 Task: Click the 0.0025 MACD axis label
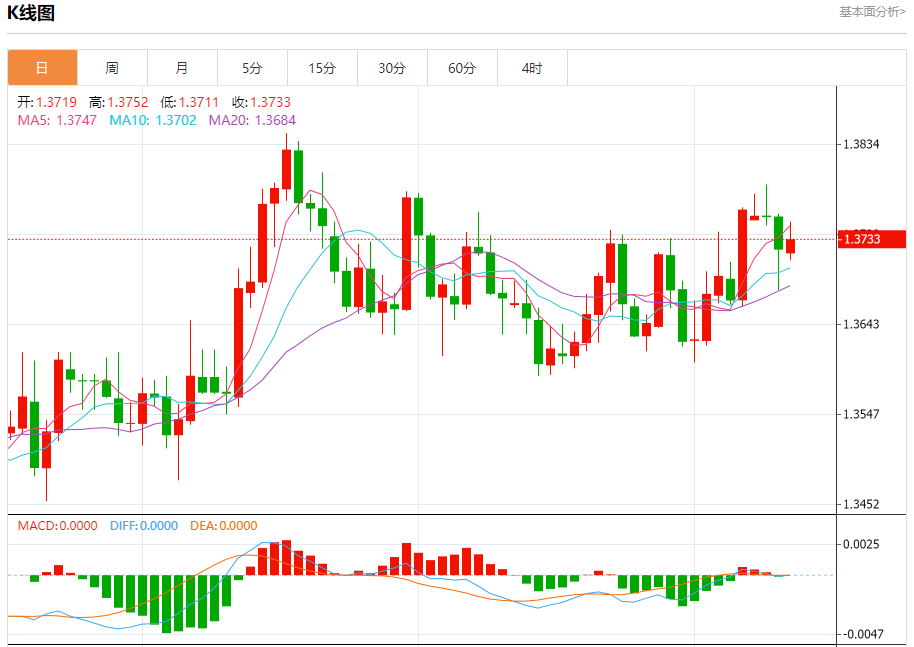pos(861,544)
